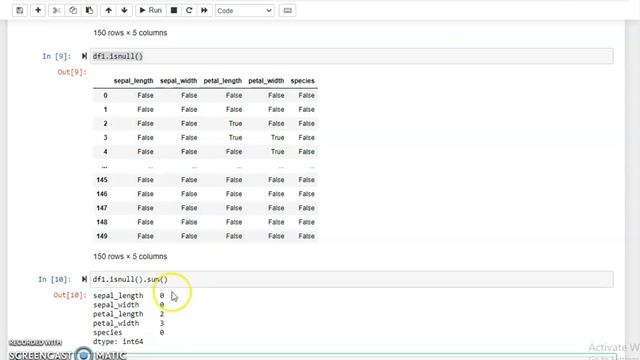Run cell In [9] using its run marker
The width and height of the screenshot is (640, 360).
(x=84, y=56)
